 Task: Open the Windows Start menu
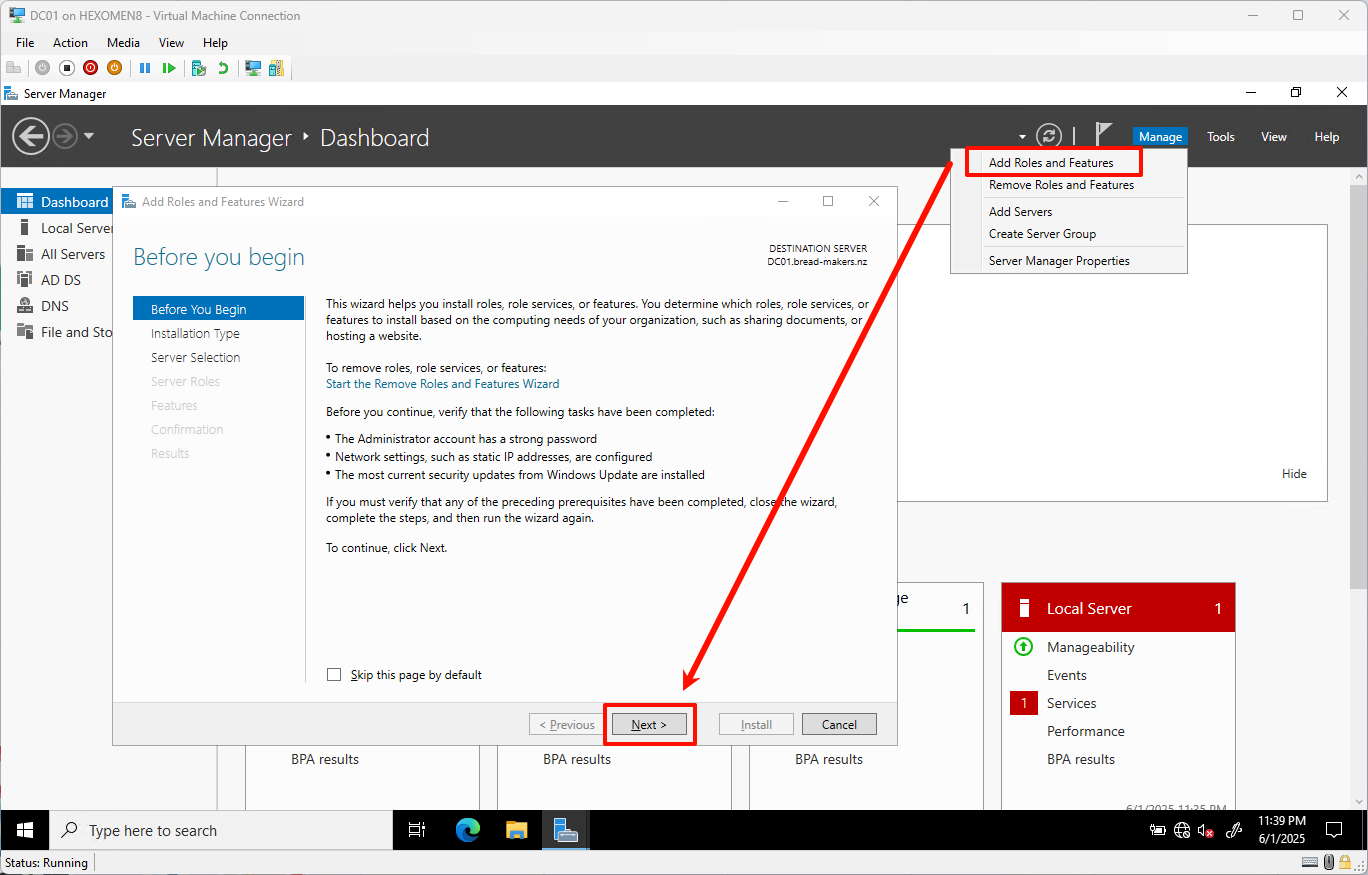pos(25,830)
